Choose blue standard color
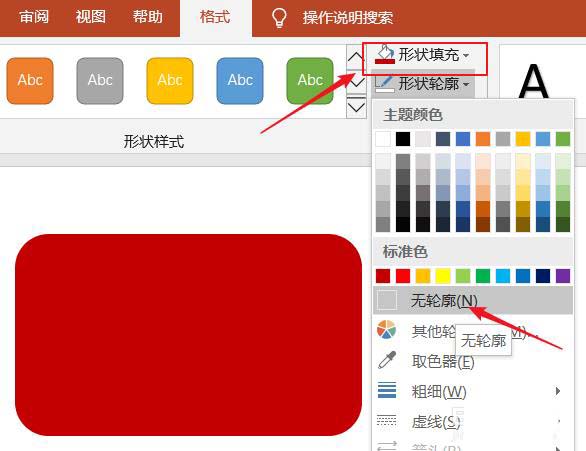This screenshot has width=586, height=451. 523,276
